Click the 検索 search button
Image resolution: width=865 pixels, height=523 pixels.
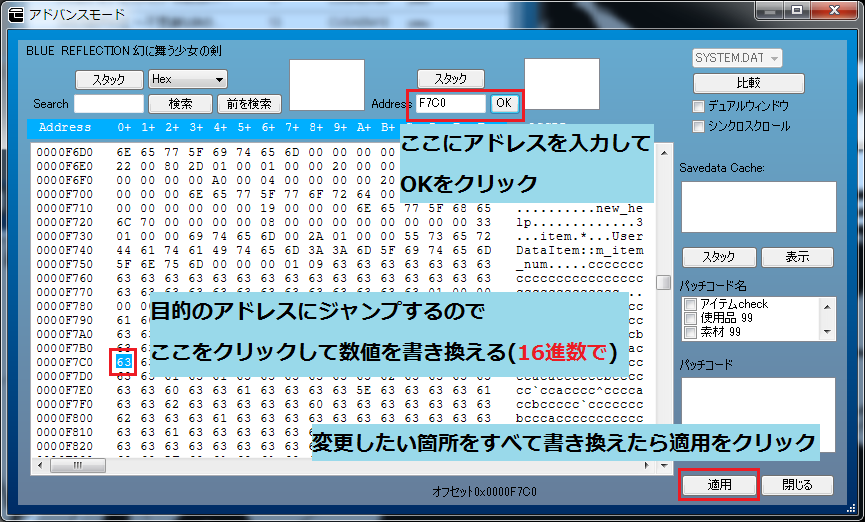pyautogui.click(x=180, y=103)
